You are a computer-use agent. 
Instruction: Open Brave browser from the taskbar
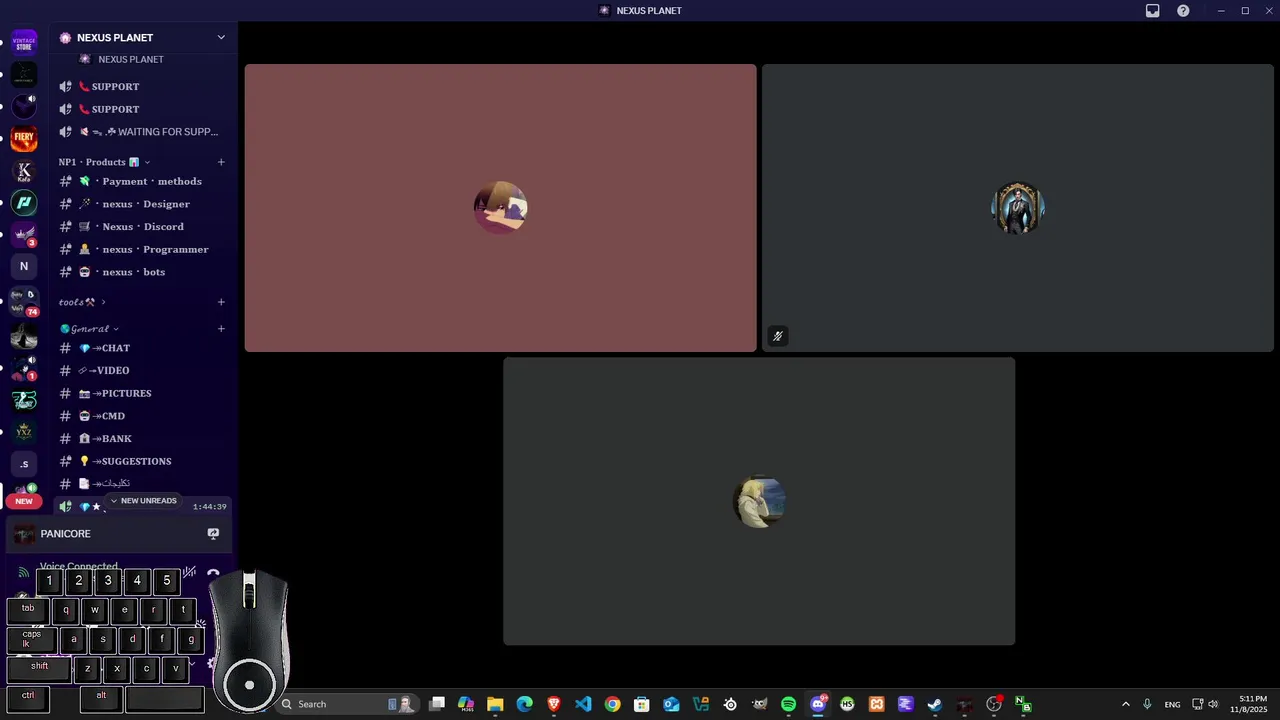pos(554,704)
